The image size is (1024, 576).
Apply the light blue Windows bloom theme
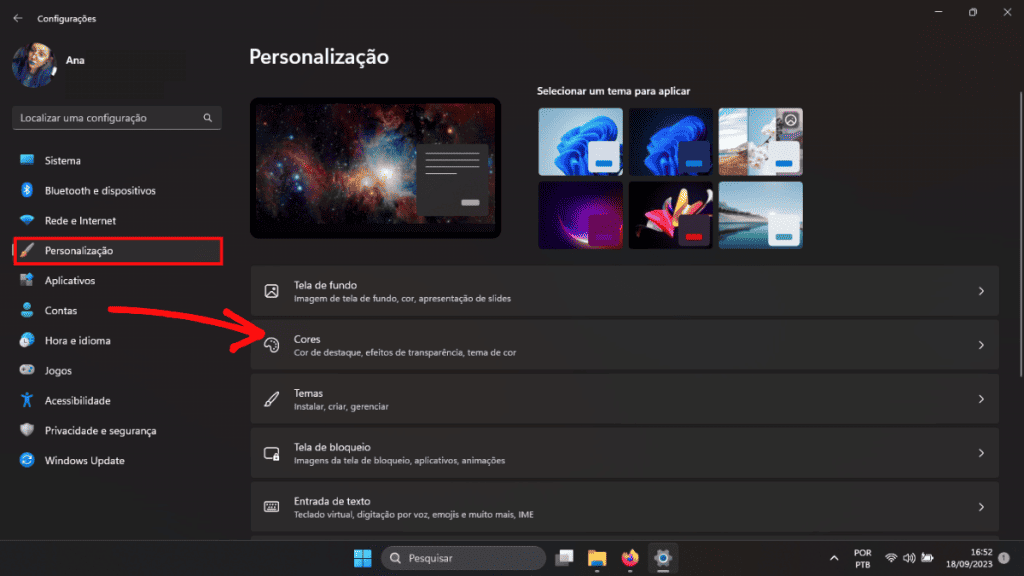coord(581,142)
